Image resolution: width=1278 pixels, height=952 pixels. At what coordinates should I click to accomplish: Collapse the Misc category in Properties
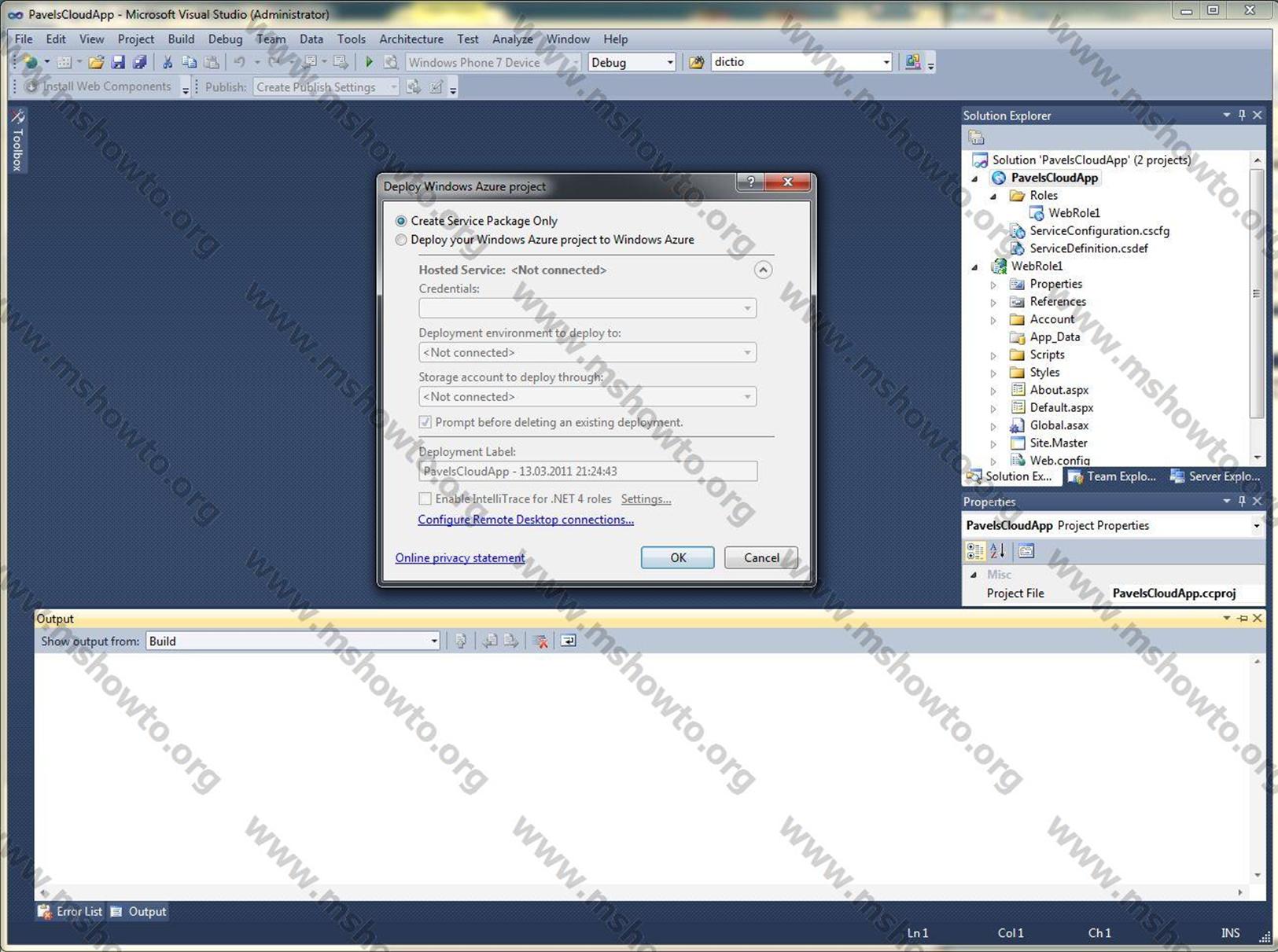click(x=974, y=575)
